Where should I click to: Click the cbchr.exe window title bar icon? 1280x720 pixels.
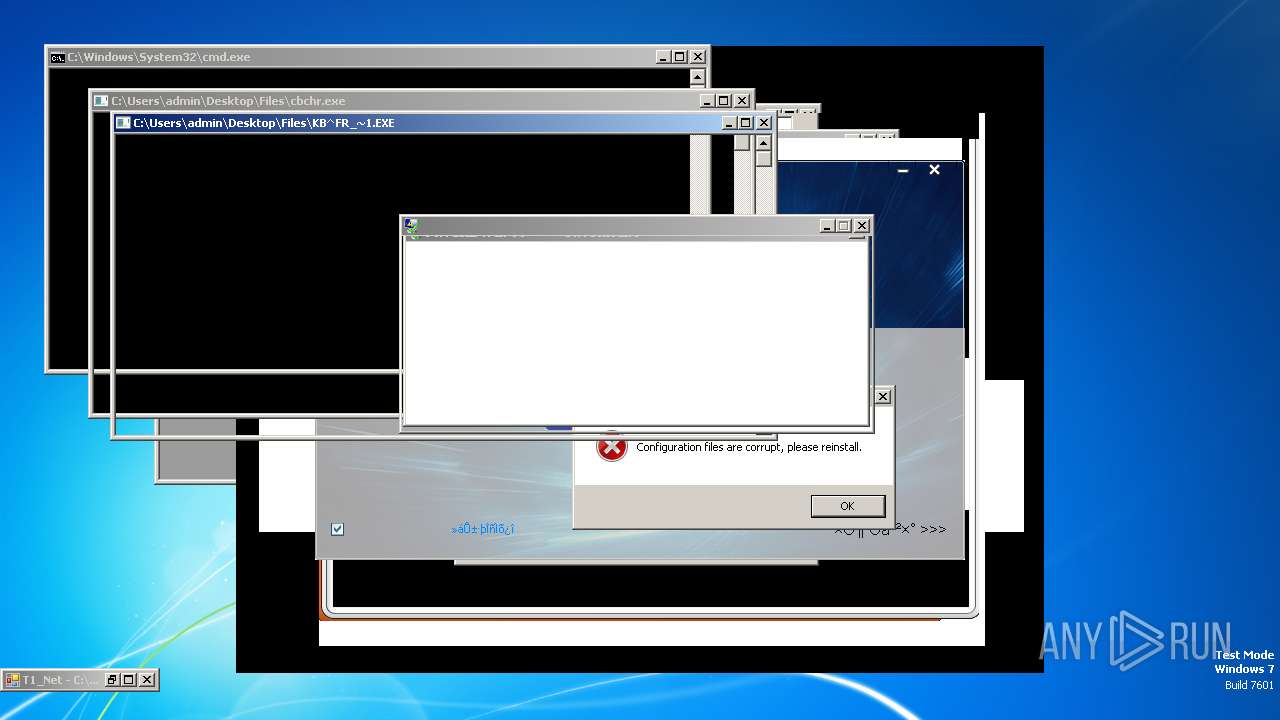(101, 101)
